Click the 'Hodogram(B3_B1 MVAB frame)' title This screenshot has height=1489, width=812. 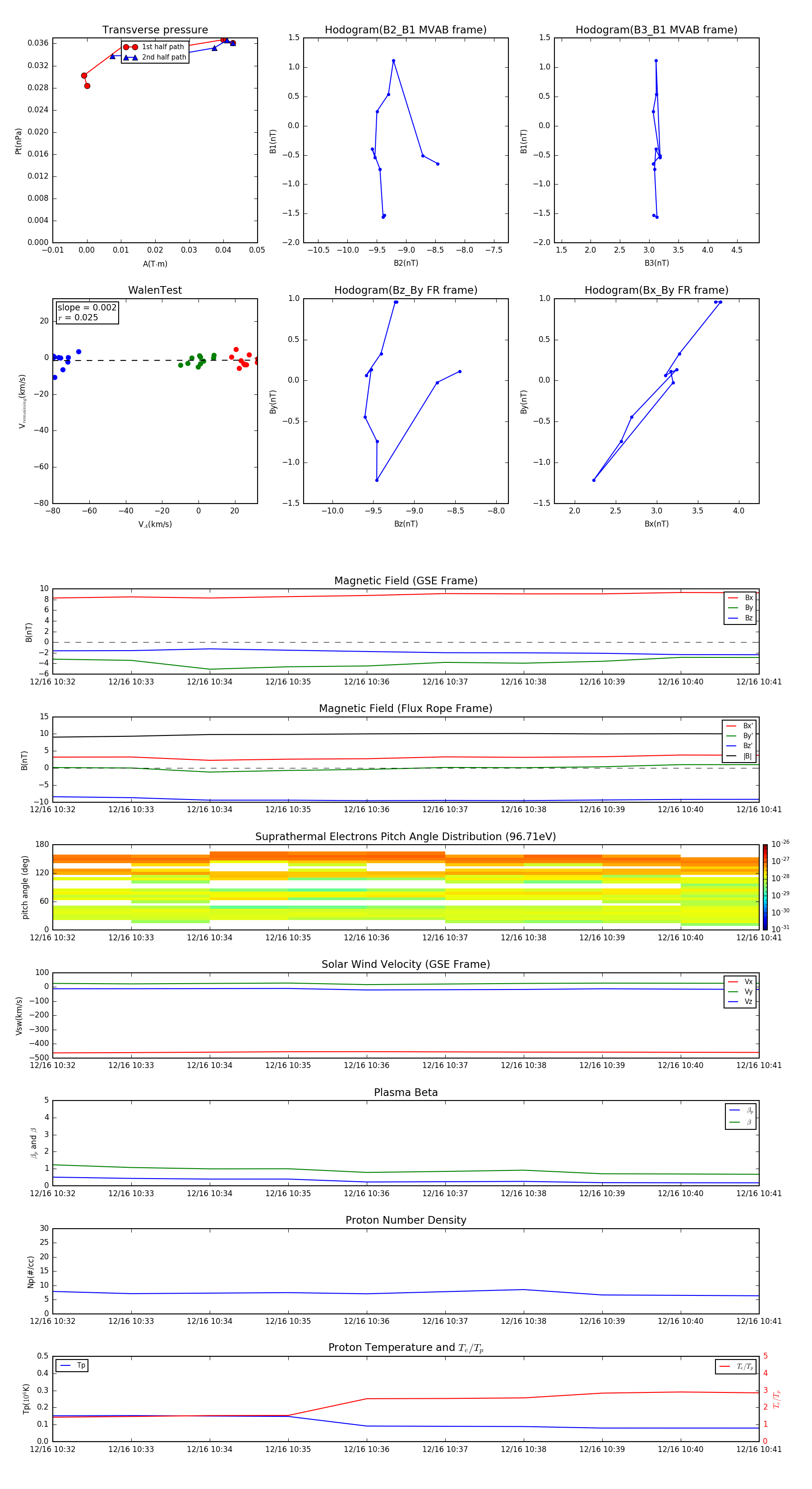click(656, 30)
